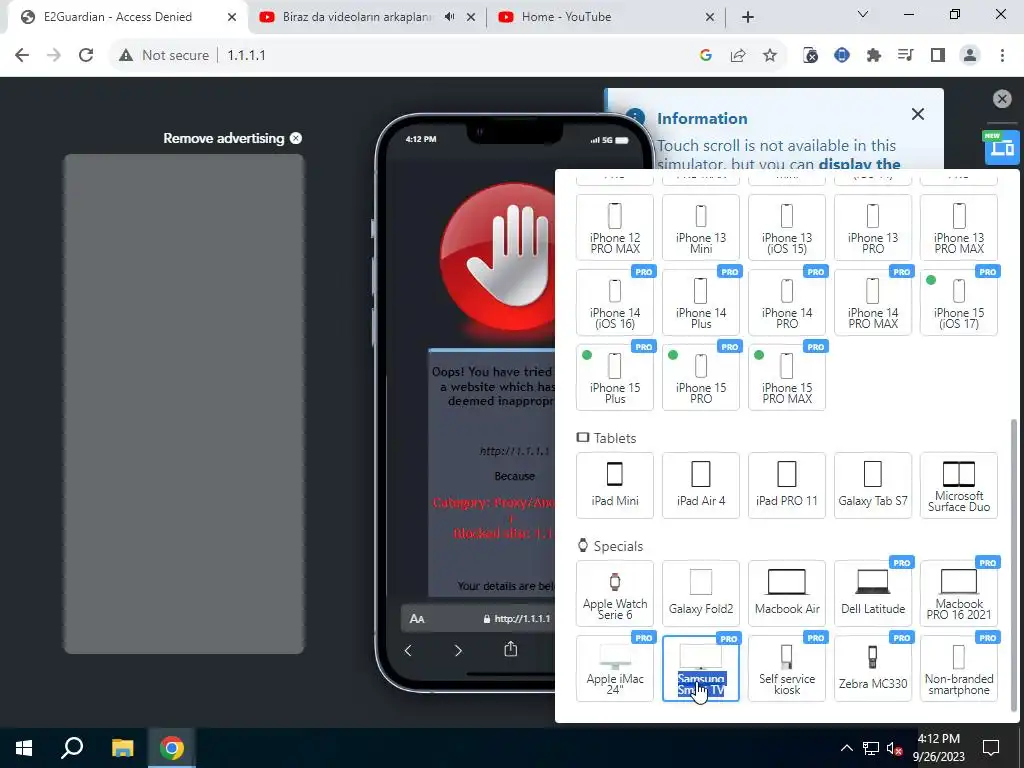Screen dimensions: 1024x768
Task: Select the Apple iMac 24" device
Action: point(615,669)
